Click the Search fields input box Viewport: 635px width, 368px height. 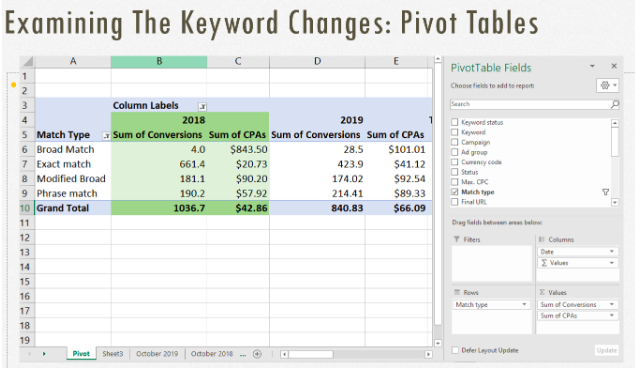[x=530, y=104]
